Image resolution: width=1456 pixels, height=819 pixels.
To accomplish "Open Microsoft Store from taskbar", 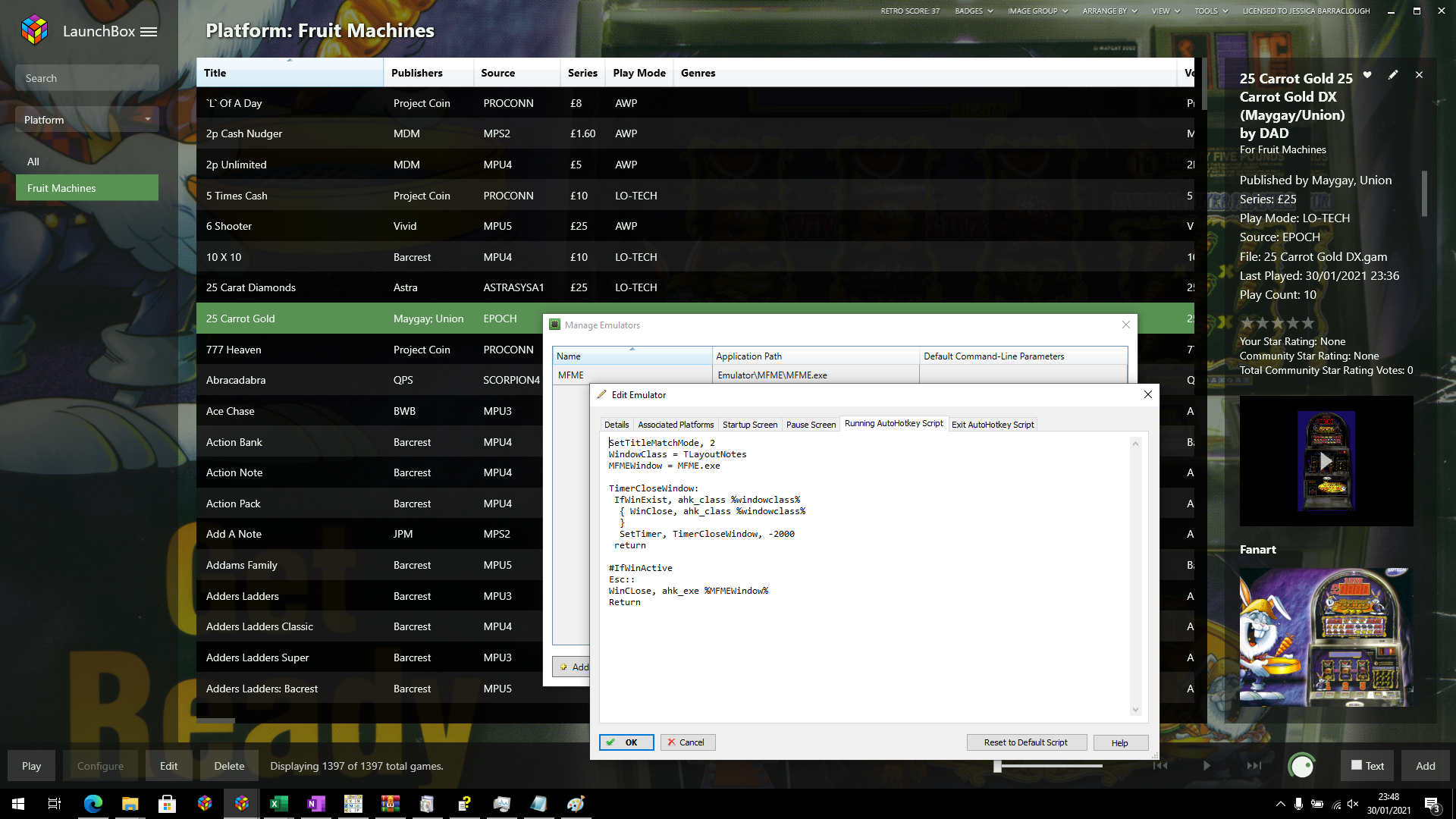I will (167, 804).
